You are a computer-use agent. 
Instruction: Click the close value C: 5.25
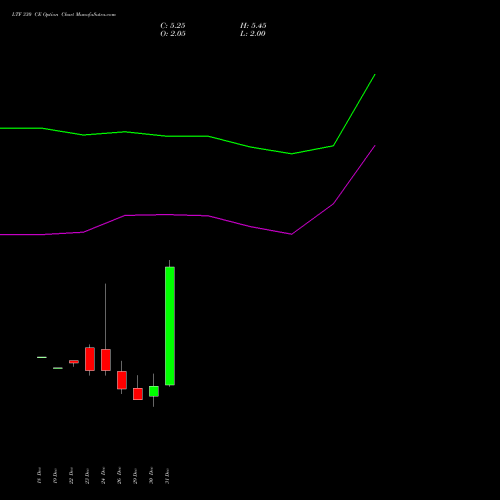point(173,26)
